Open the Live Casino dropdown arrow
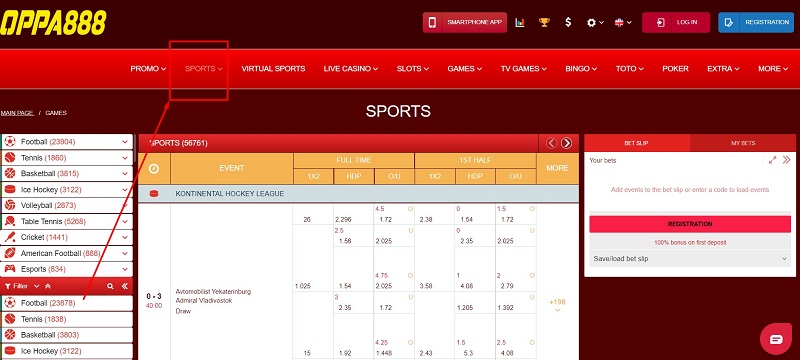Viewport: 800px width, 360px height. tap(376, 69)
